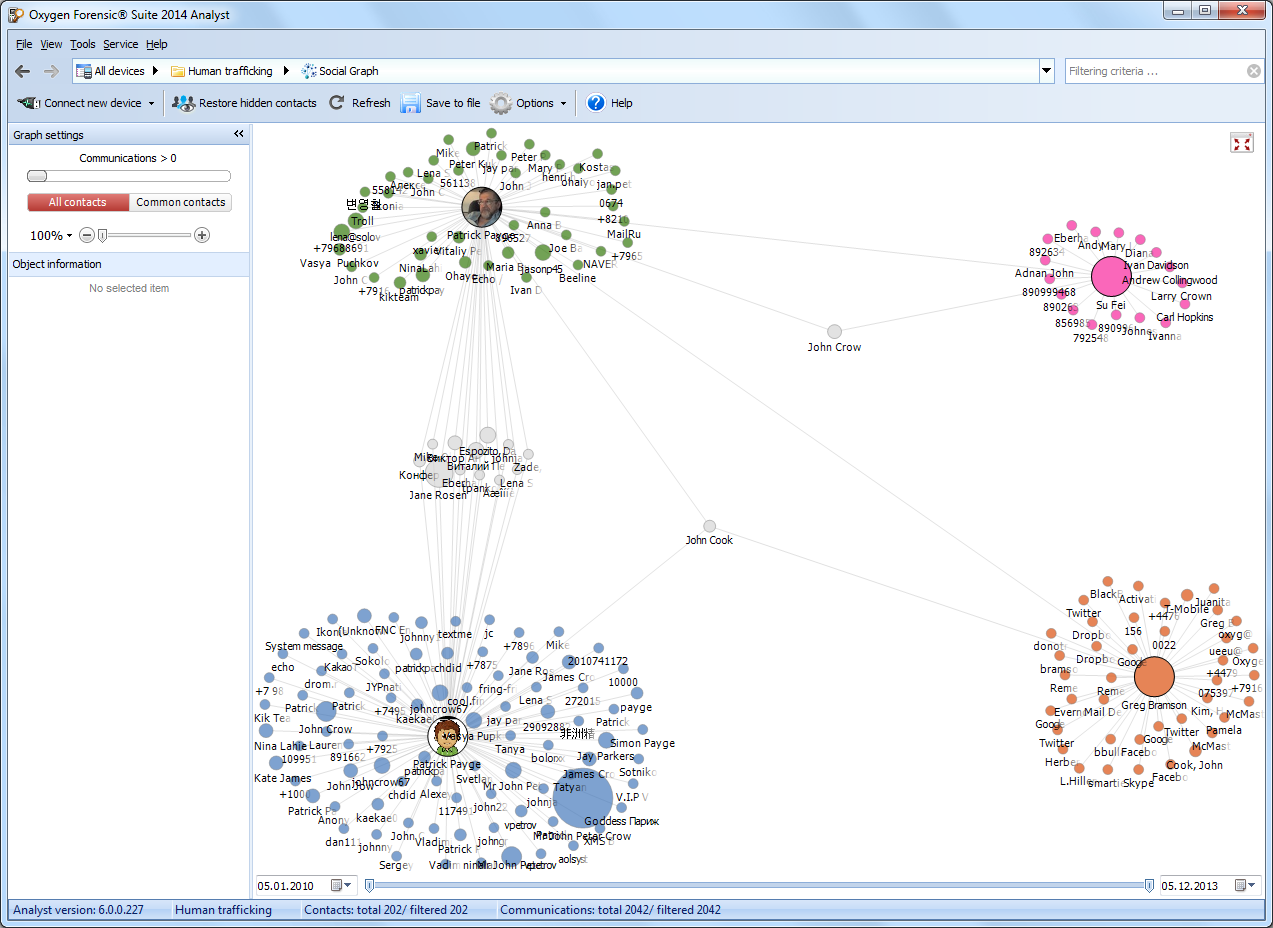Image resolution: width=1273 pixels, height=928 pixels.
Task: Click the Help label in the toolbar
Action: click(x=622, y=103)
